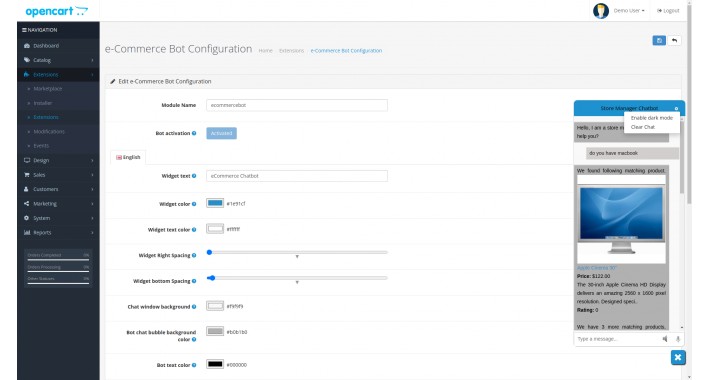Click the chatbot Type a message field
This screenshot has height=380, width=710.
(617, 339)
